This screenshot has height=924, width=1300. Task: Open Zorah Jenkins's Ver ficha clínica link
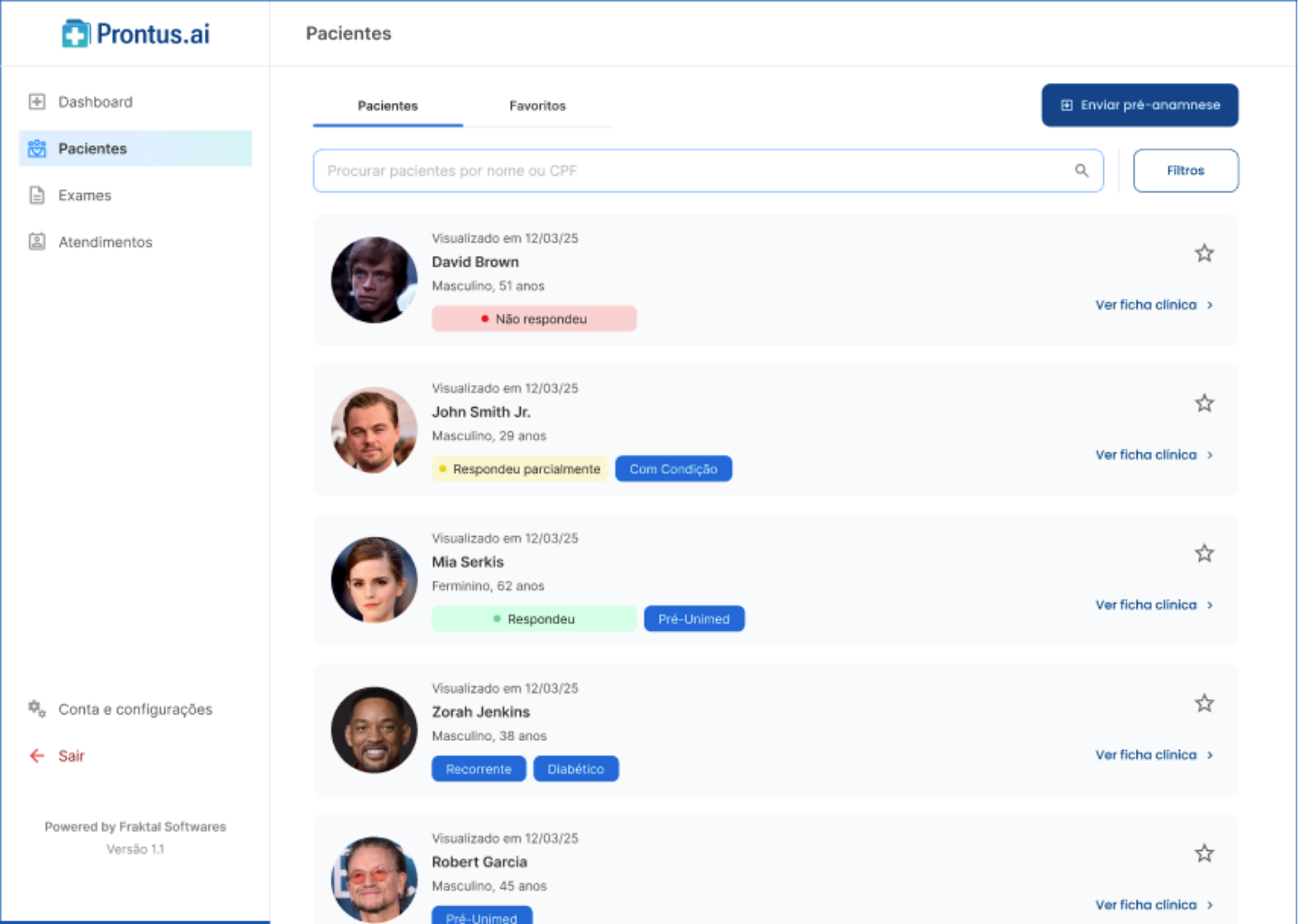coord(1154,754)
